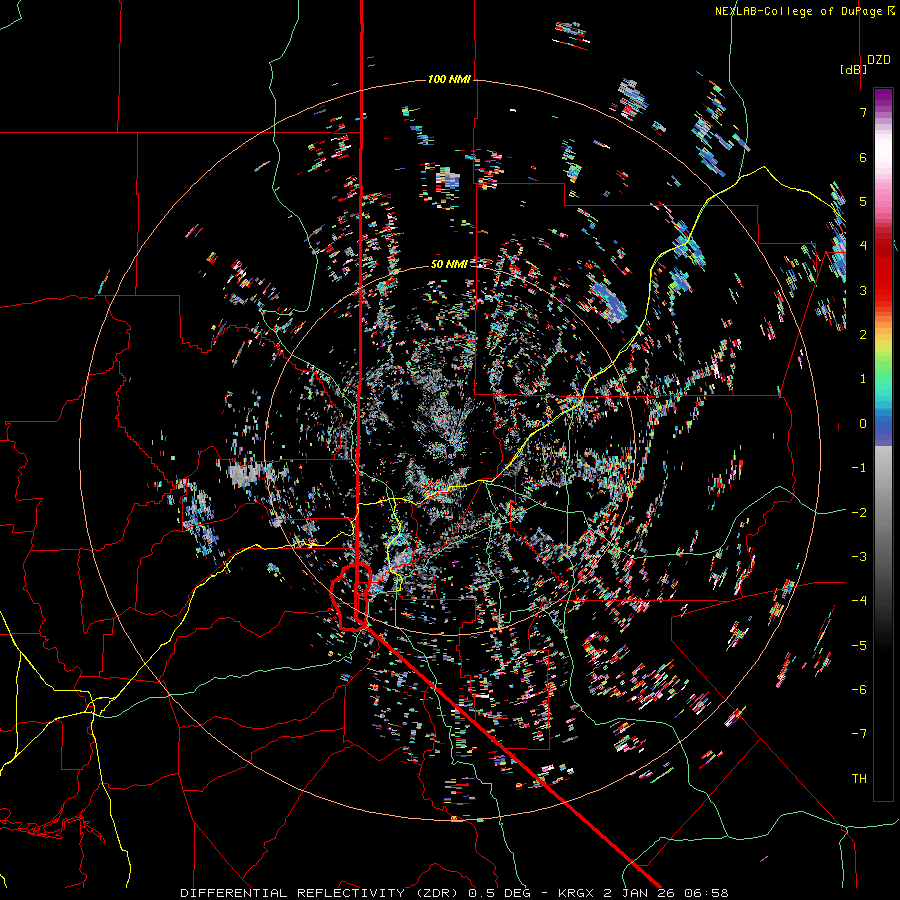Image resolution: width=900 pixels, height=900 pixels.
Task: Click the DIFFERENTIAL REFLECTIVITY (ZDR) caption text
Action: click(319, 893)
